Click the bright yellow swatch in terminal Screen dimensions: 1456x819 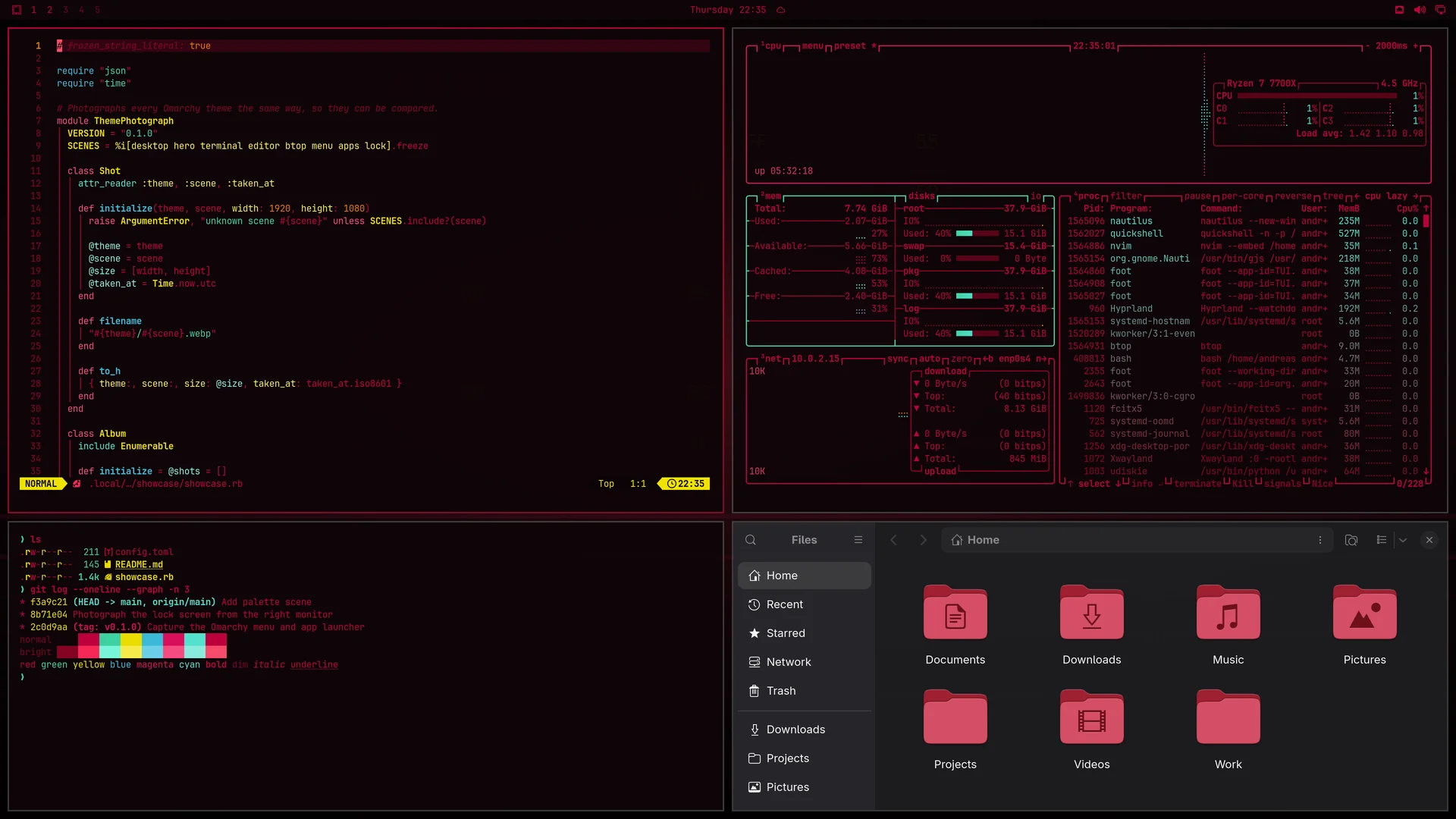pos(131,652)
